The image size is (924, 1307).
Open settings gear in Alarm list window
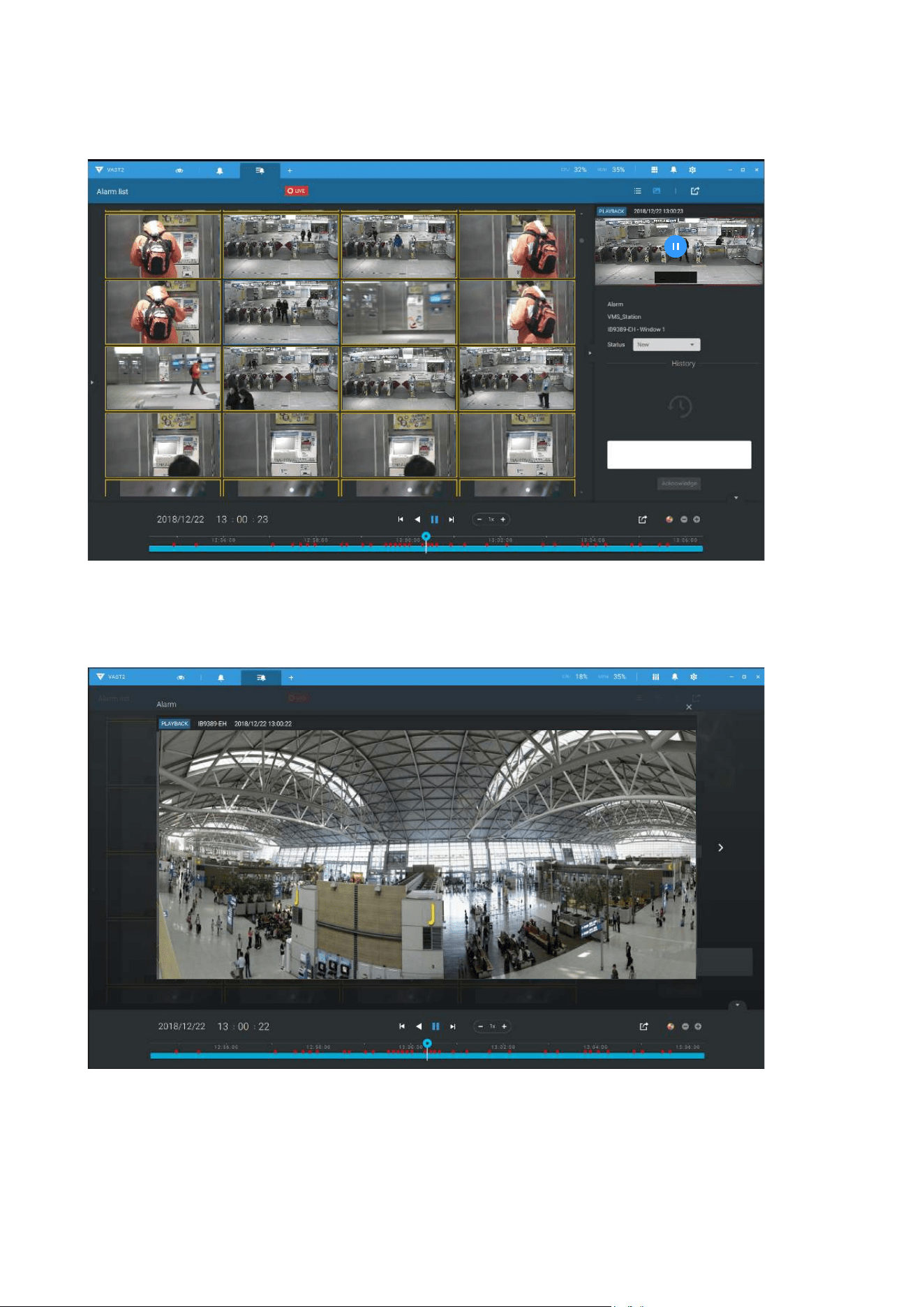[x=692, y=170]
